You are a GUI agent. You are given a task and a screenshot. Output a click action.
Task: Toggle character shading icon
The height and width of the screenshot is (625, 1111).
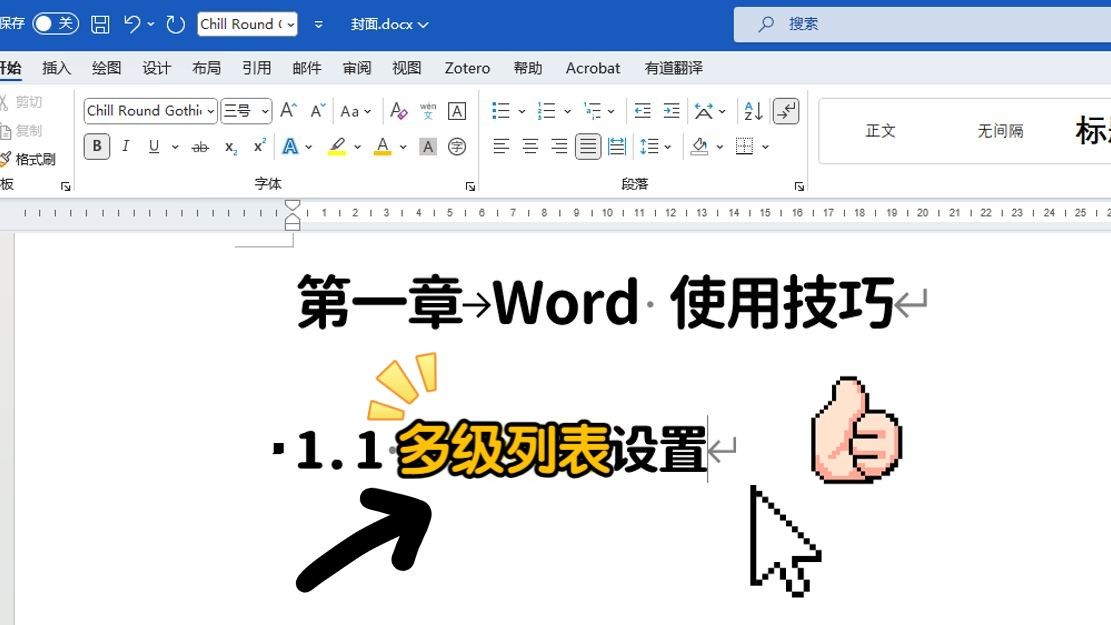pyautogui.click(x=428, y=147)
